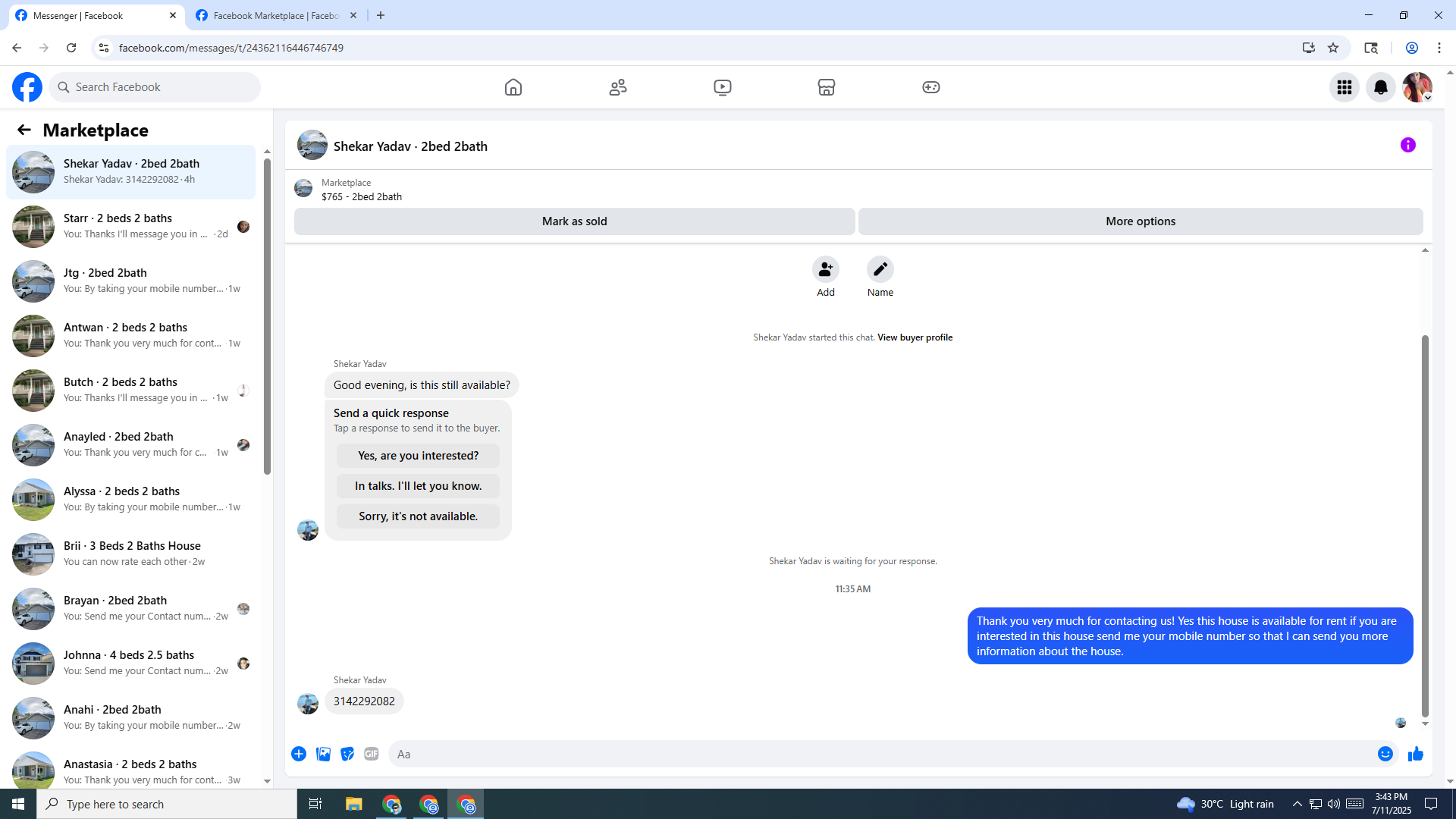
Task: Send 'In talks. I'll let you know.'
Action: point(419,486)
